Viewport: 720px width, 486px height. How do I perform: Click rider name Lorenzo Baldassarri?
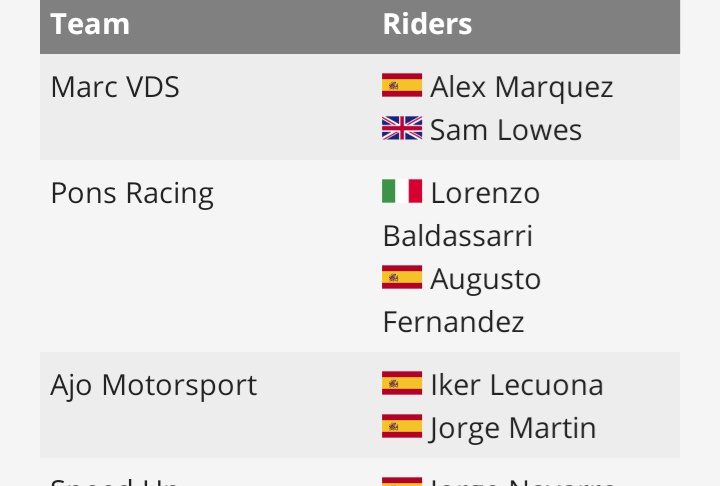point(484,193)
